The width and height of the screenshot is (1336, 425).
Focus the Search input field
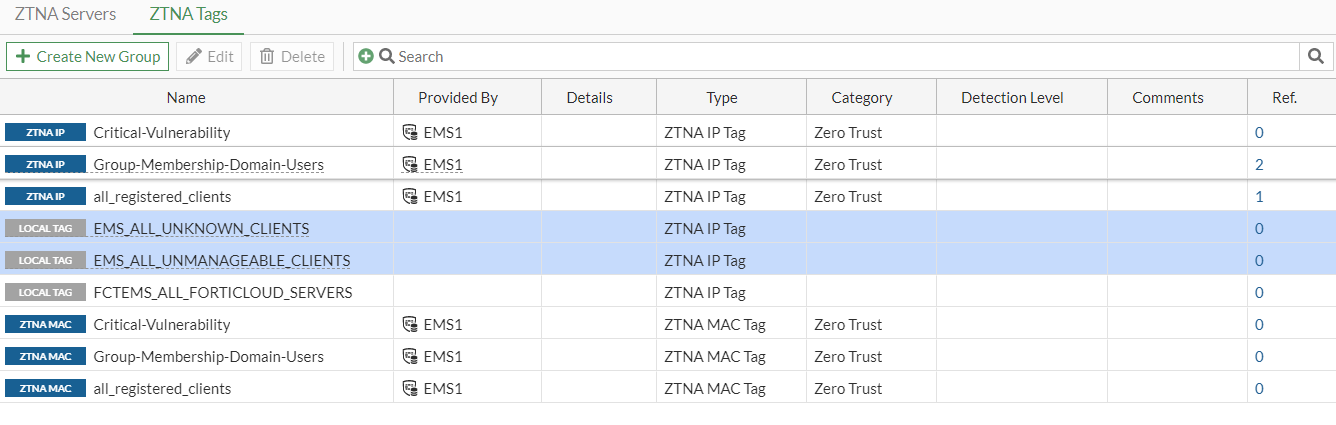pos(840,56)
